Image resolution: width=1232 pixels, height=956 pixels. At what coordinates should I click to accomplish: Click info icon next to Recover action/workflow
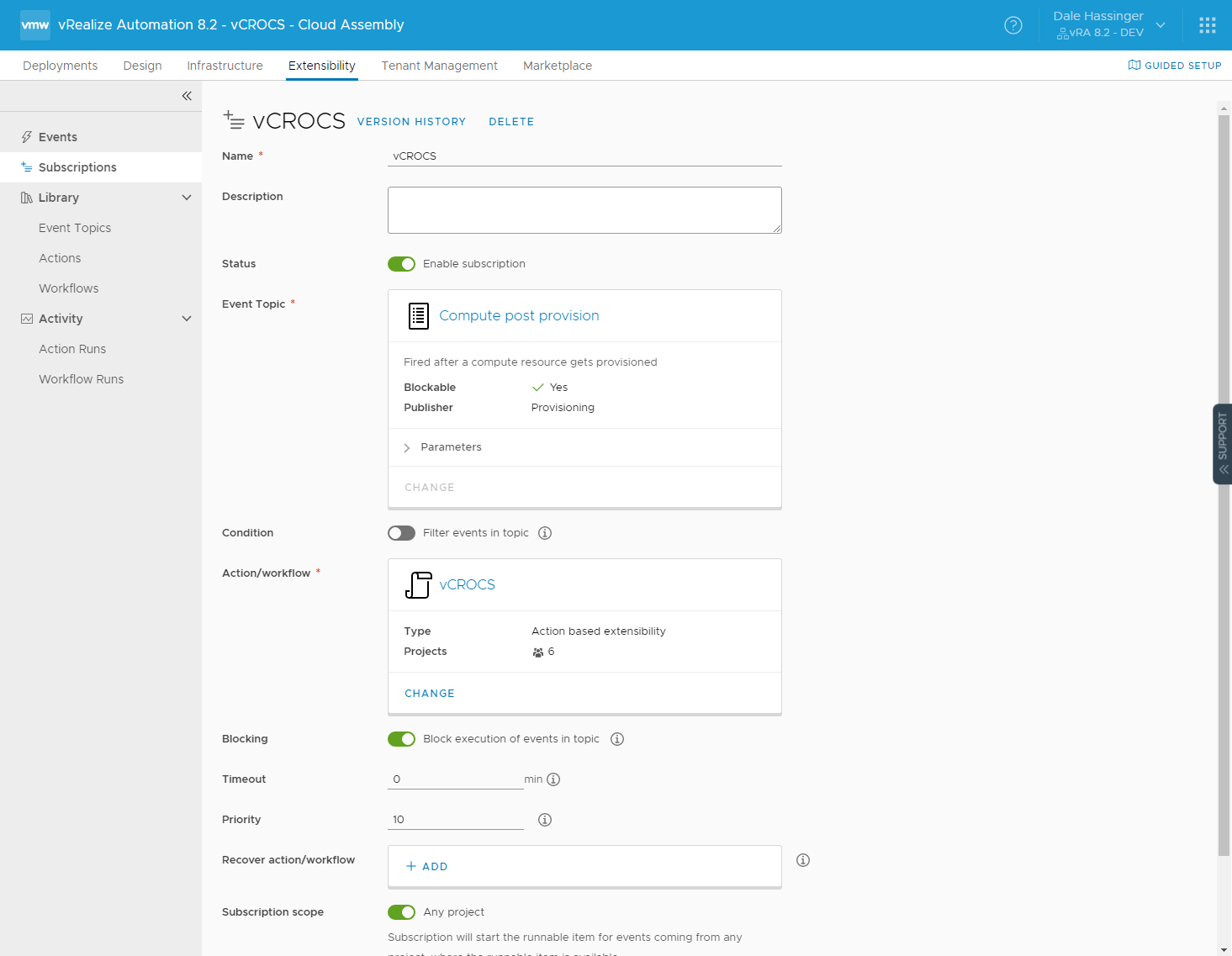tap(803, 860)
